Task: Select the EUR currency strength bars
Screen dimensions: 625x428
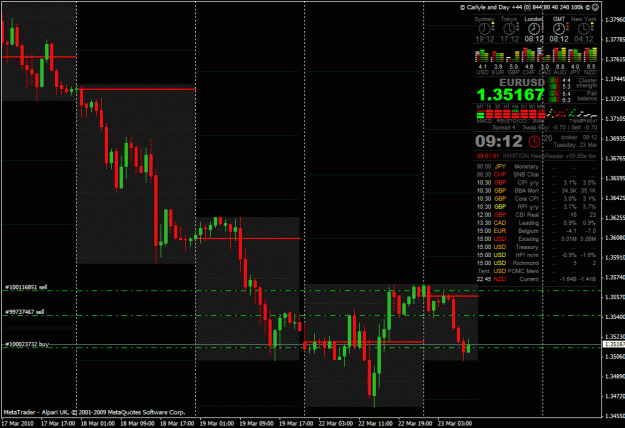Action: (x=498, y=56)
